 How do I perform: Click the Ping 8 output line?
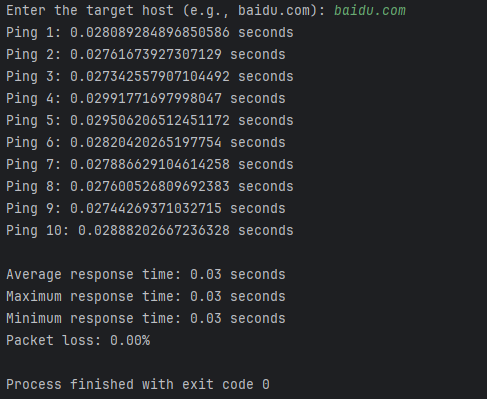150,187
